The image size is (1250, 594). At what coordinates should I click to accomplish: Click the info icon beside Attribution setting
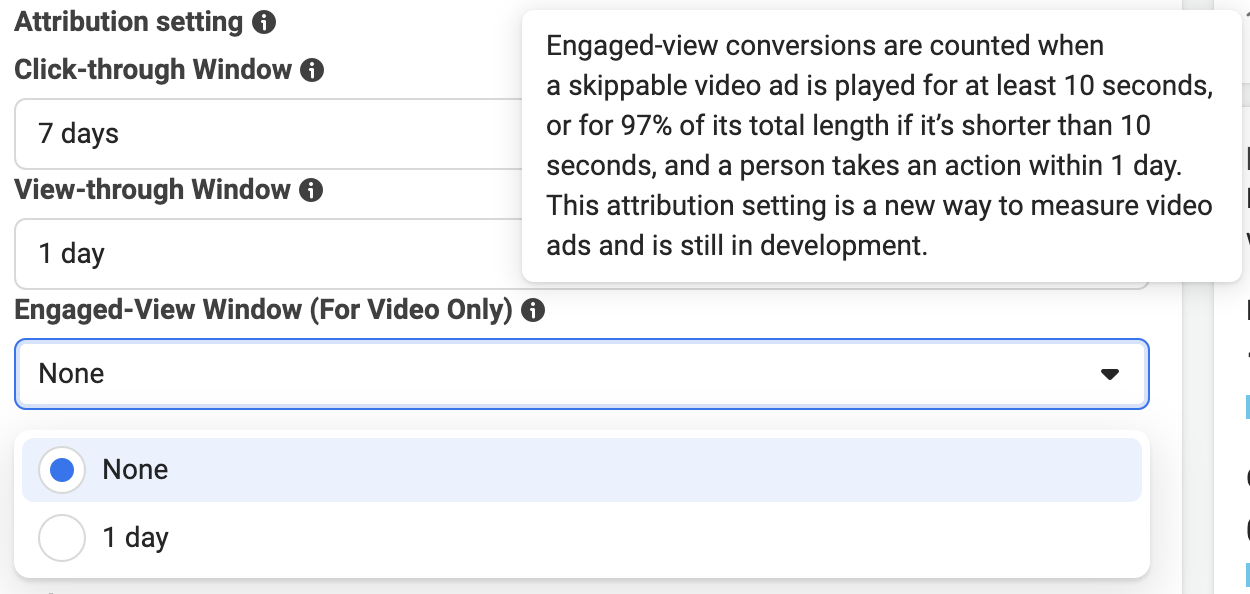pos(264,22)
